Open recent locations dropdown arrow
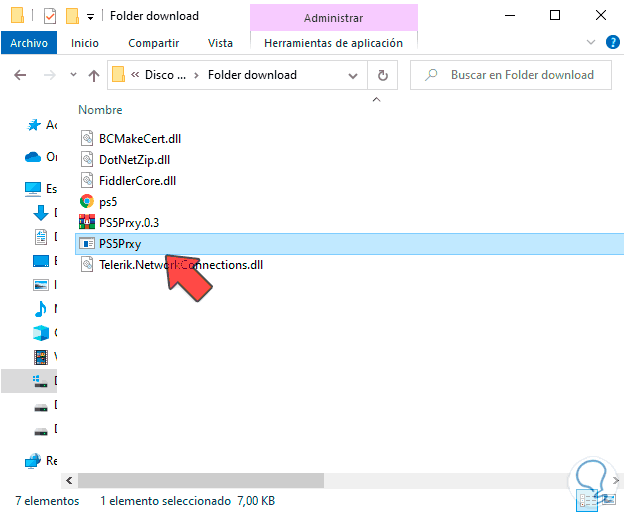This screenshot has height=513, width=625. (73, 75)
